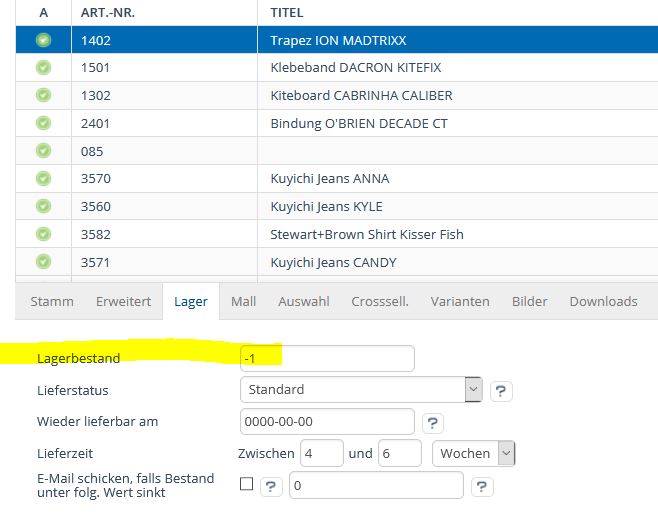Open help icon next to email notification checkbox
Image resolution: width=658 pixels, height=513 pixels.
point(271,486)
